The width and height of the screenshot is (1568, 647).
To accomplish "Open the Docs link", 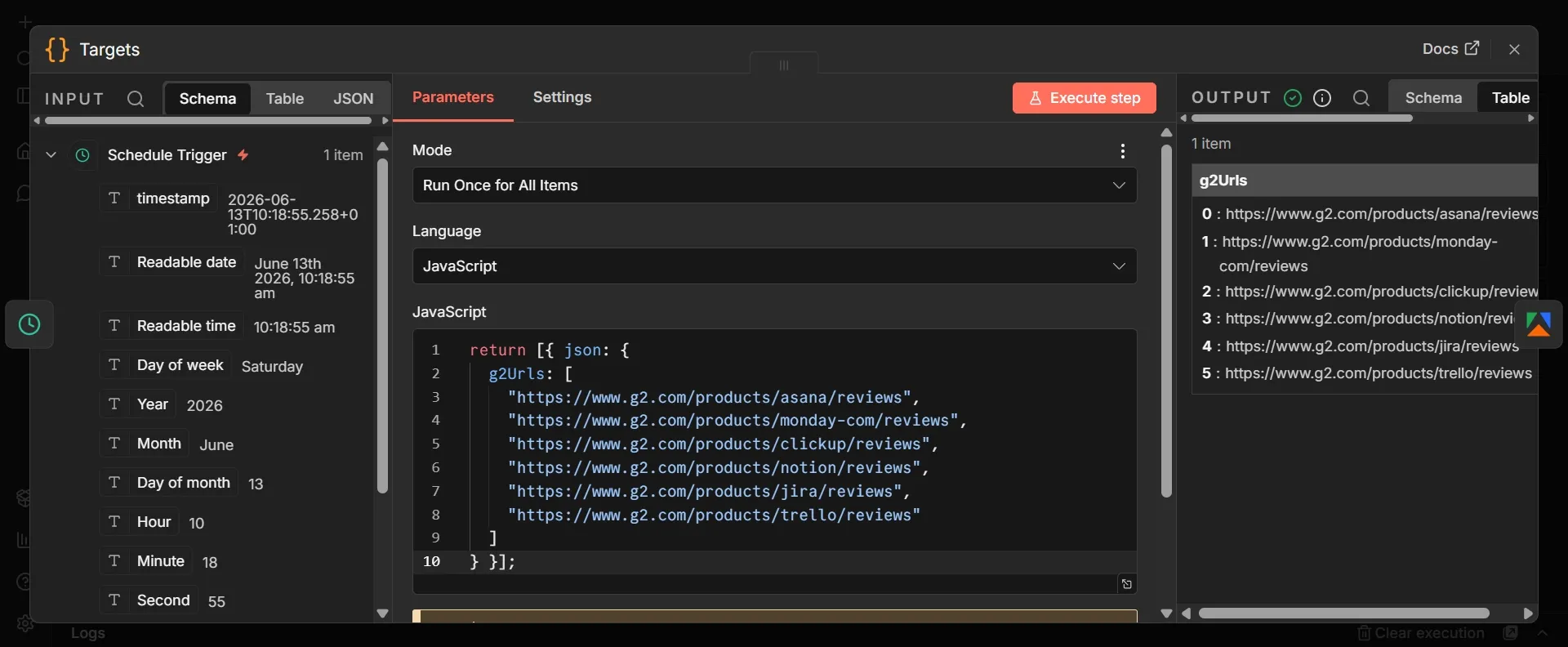I will pyautogui.click(x=1450, y=49).
